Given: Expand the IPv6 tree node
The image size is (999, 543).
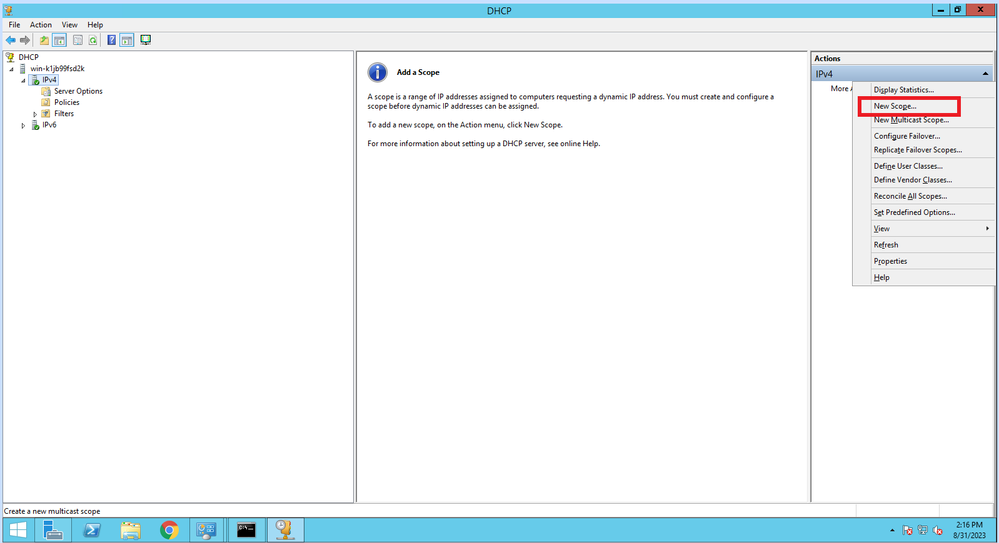Looking at the screenshot, I should [x=23, y=126].
